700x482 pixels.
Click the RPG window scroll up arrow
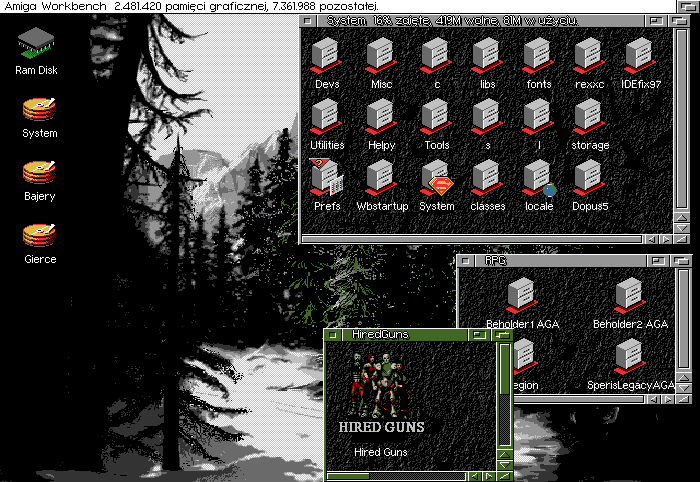pos(683,378)
